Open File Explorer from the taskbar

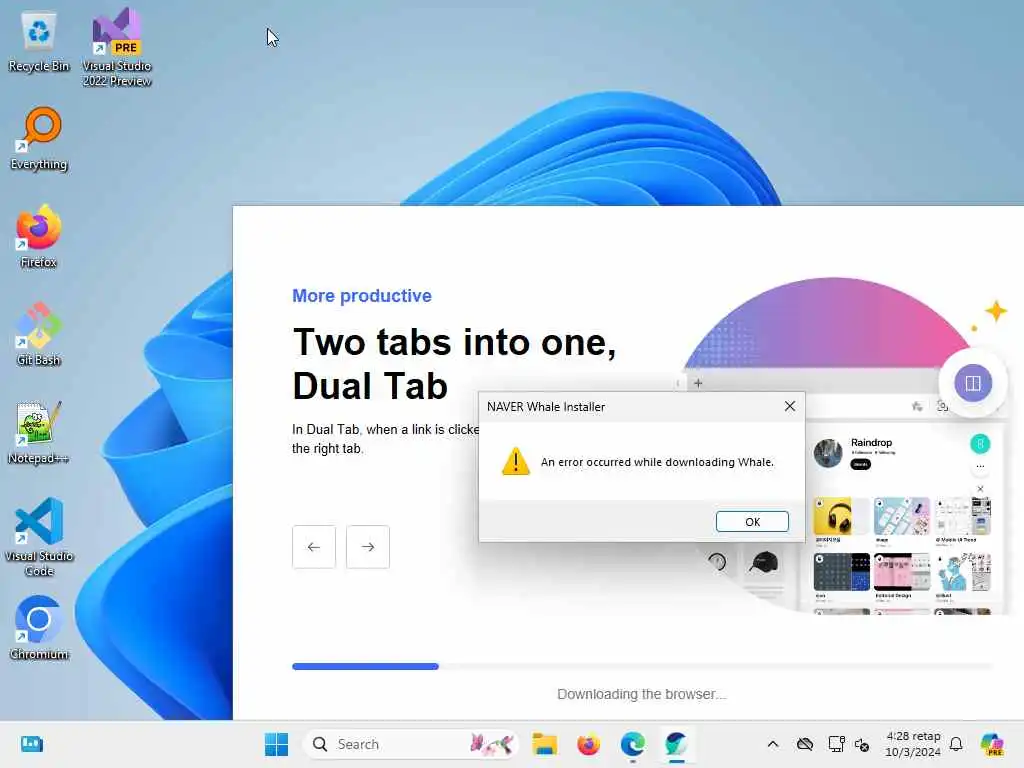tap(544, 744)
